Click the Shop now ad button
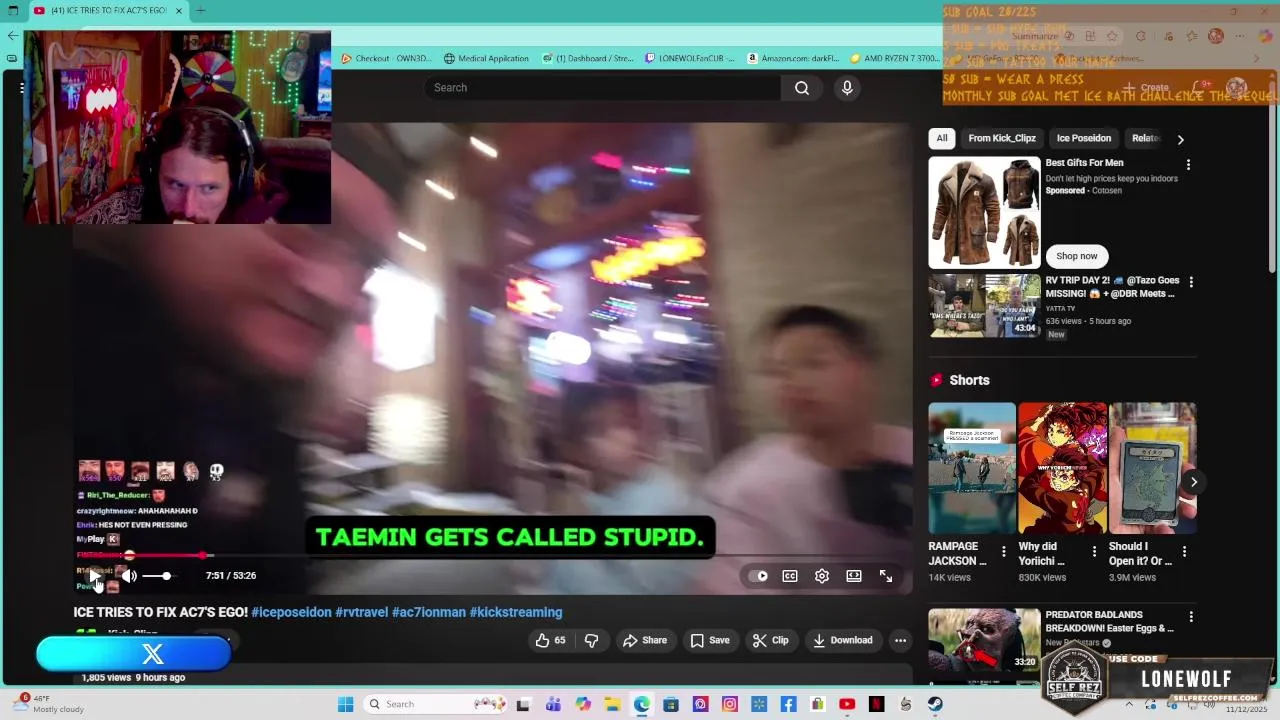The image size is (1280, 720). tap(1077, 256)
